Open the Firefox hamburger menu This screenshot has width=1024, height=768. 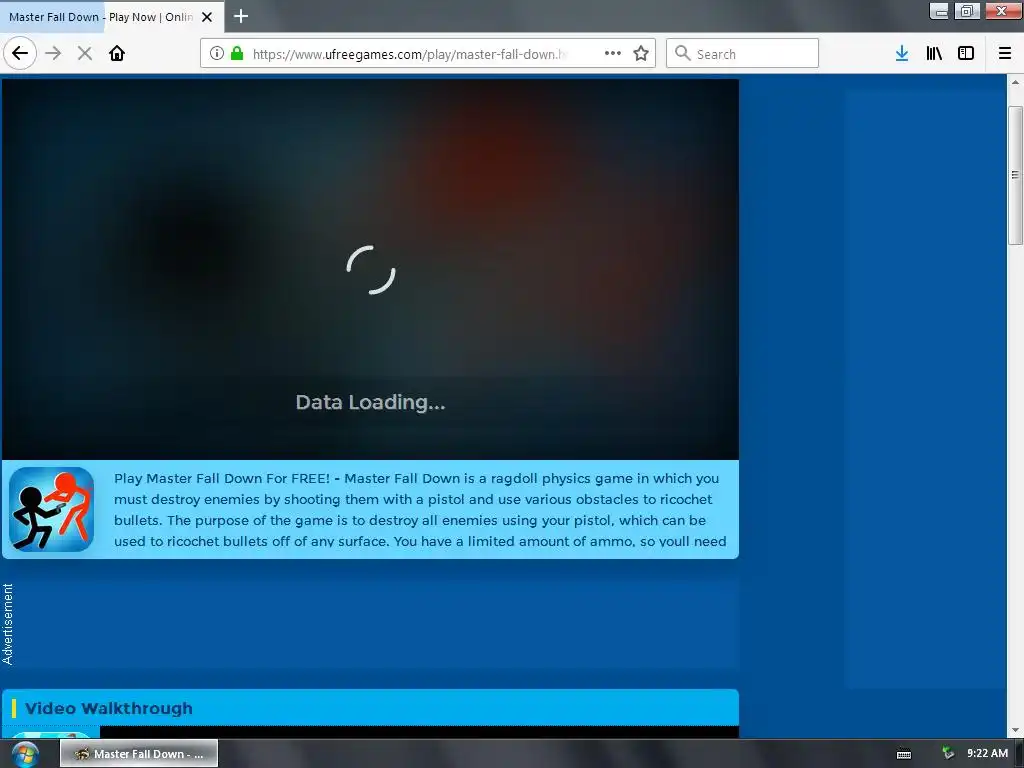[x=1005, y=53]
